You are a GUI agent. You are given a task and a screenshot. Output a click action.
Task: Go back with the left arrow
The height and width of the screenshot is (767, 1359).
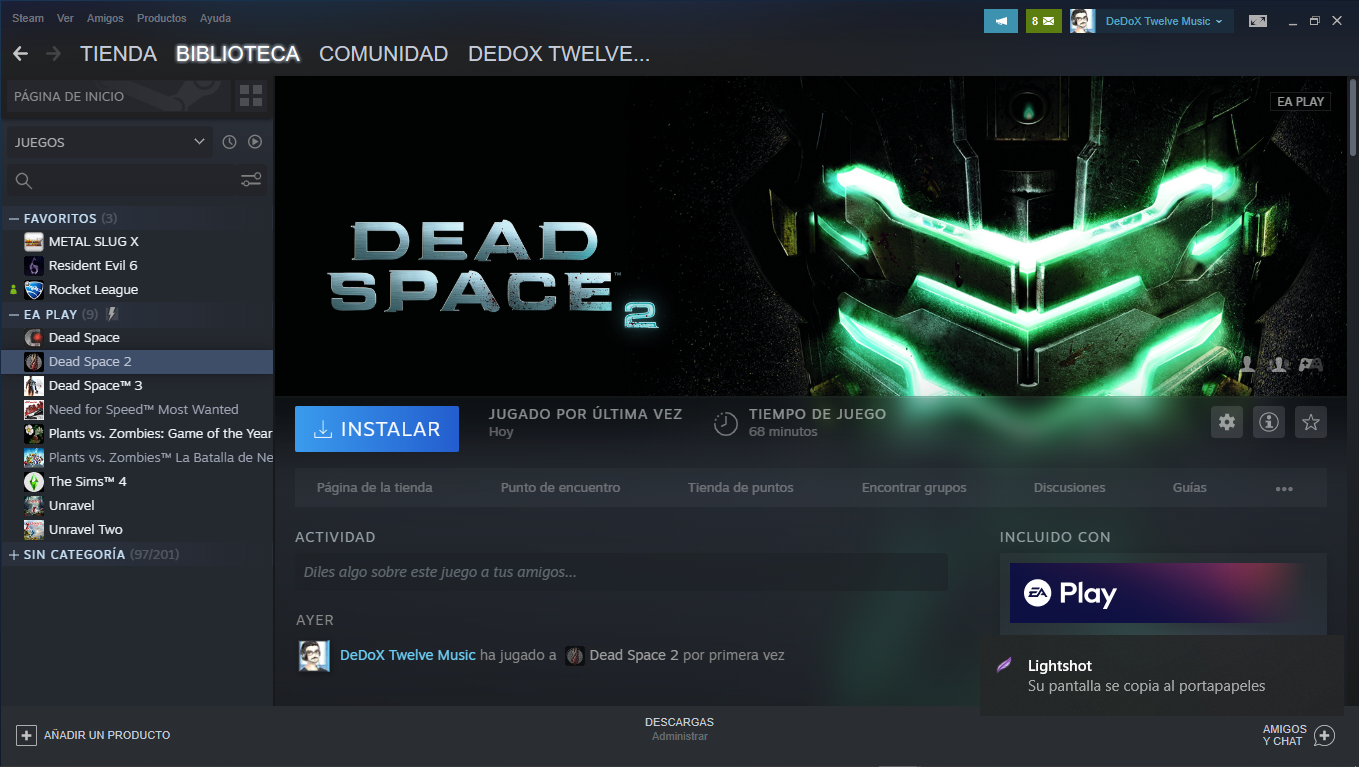coord(21,53)
